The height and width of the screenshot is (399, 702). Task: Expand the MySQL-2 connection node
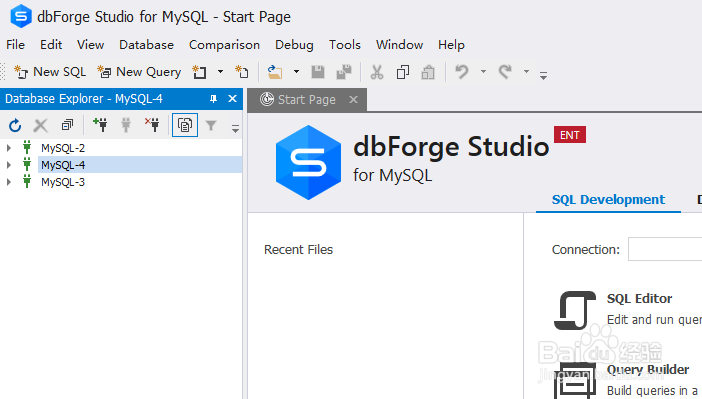9,148
